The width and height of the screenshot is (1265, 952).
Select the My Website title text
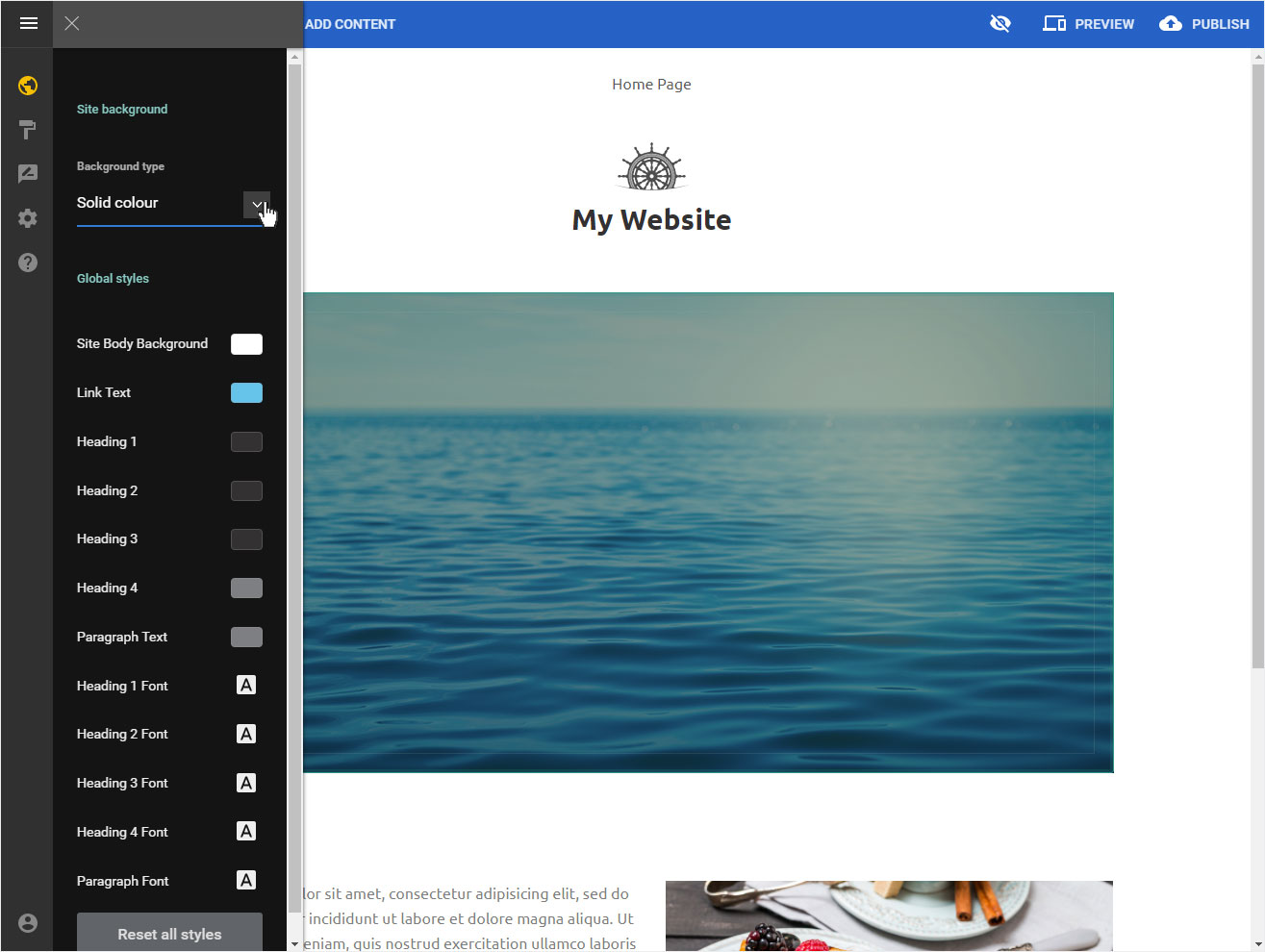click(652, 220)
